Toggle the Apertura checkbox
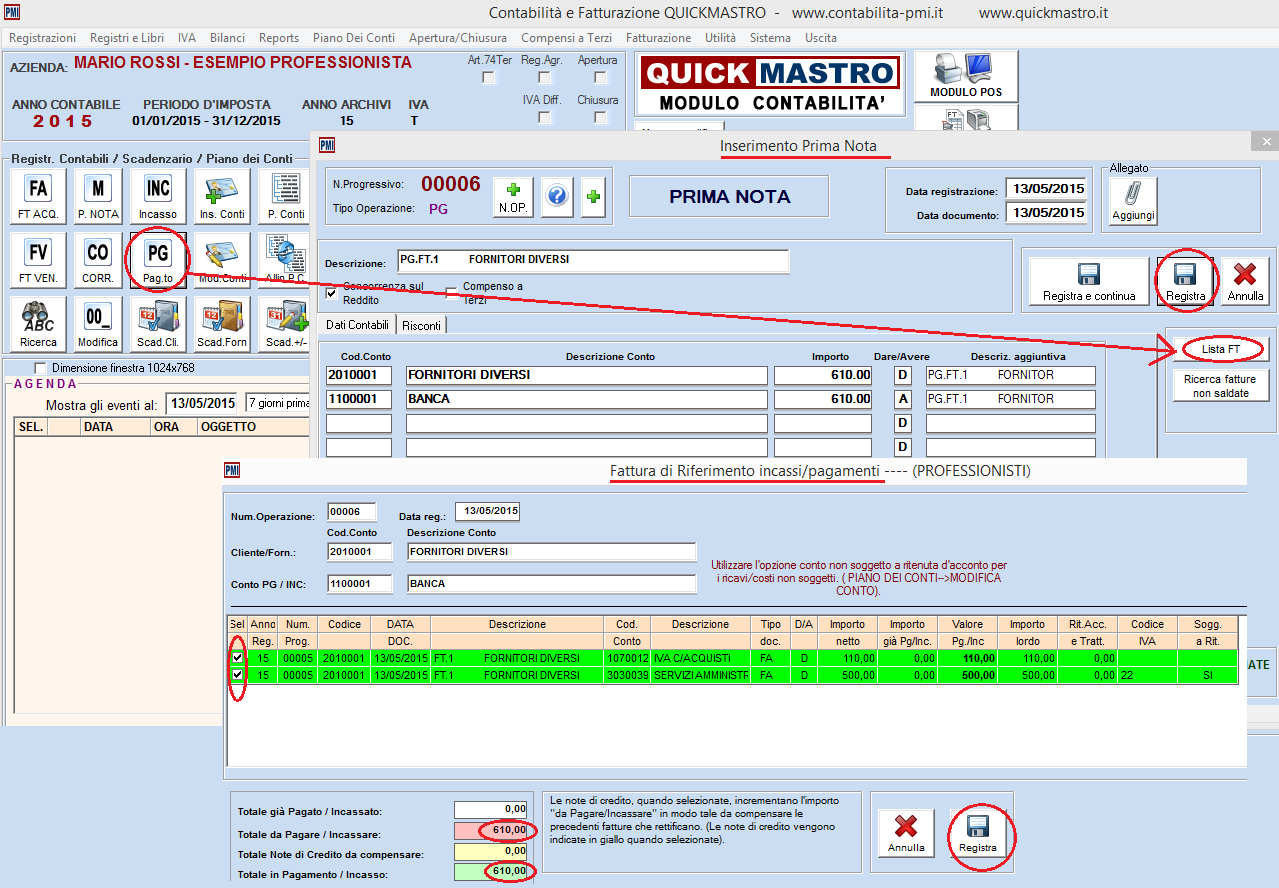1279x888 pixels. click(600, 77)
